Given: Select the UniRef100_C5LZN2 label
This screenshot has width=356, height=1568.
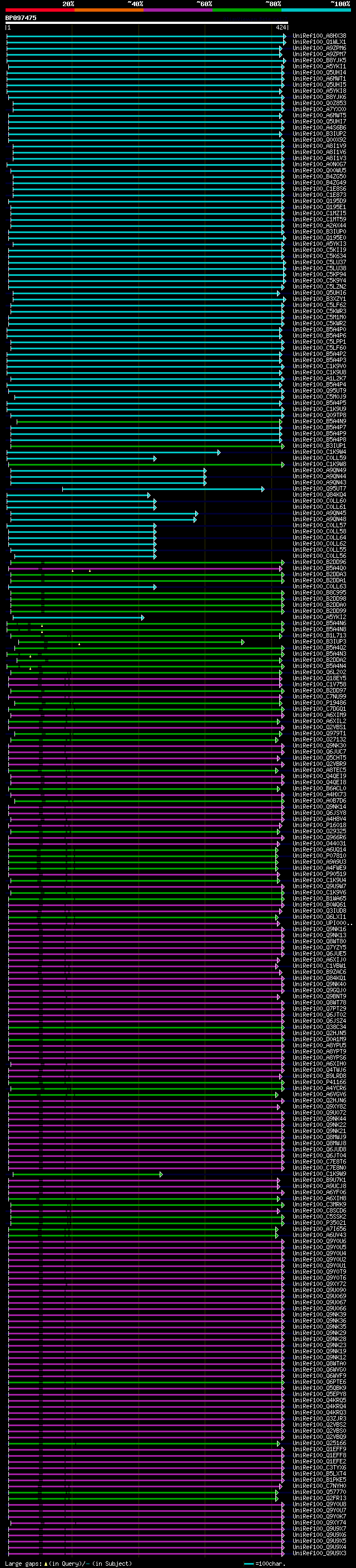Looking at the screenshot, I should [x=319, y=286].
